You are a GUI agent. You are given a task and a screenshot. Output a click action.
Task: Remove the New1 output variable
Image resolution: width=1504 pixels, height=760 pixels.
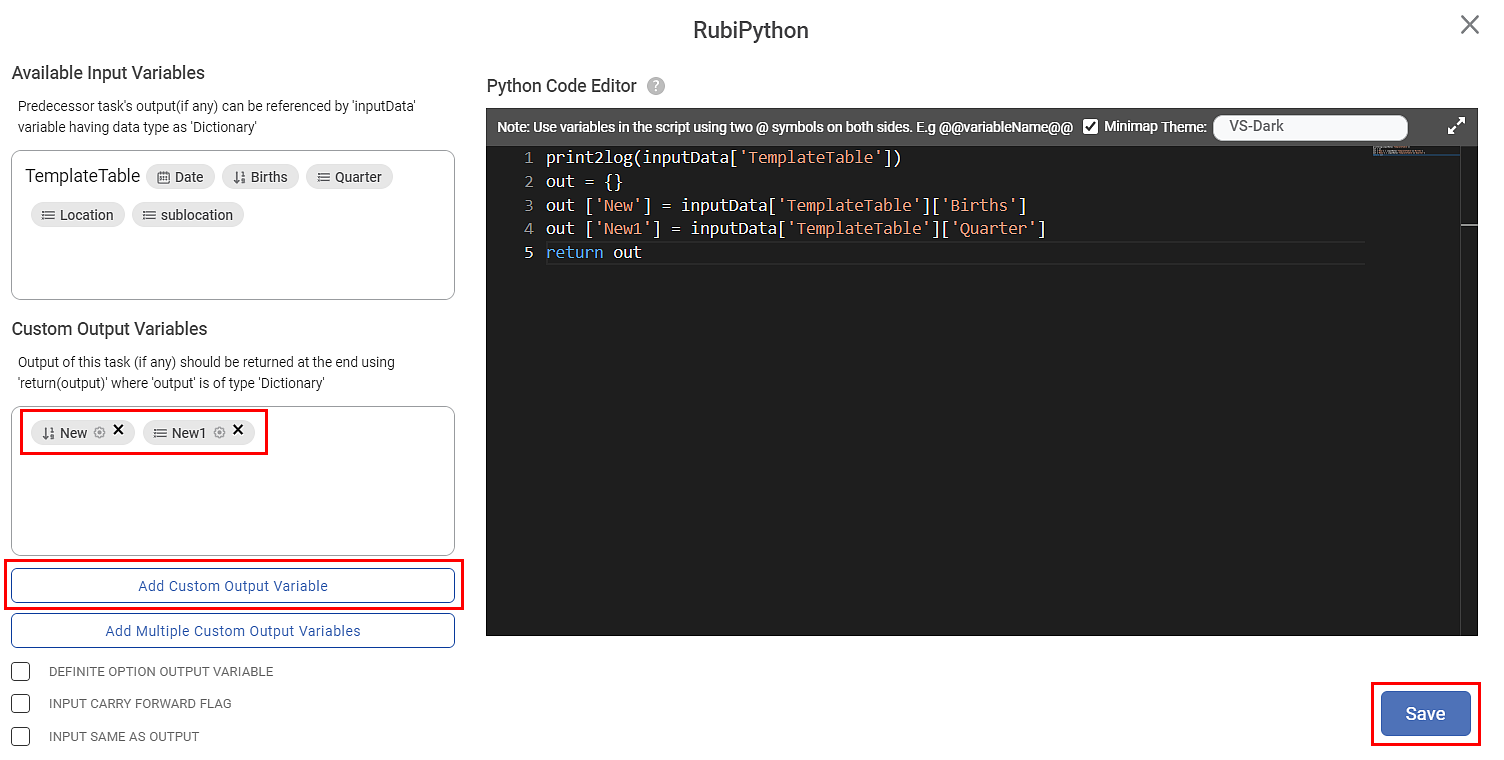(x=237, y=430)
